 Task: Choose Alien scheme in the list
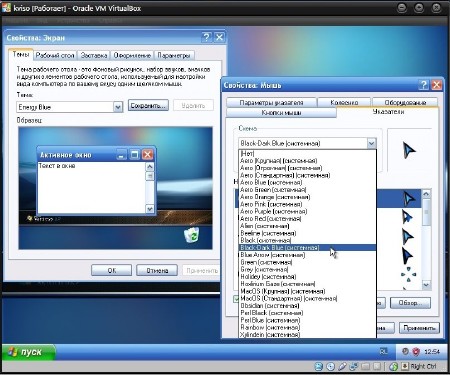(x=307, y=226)
